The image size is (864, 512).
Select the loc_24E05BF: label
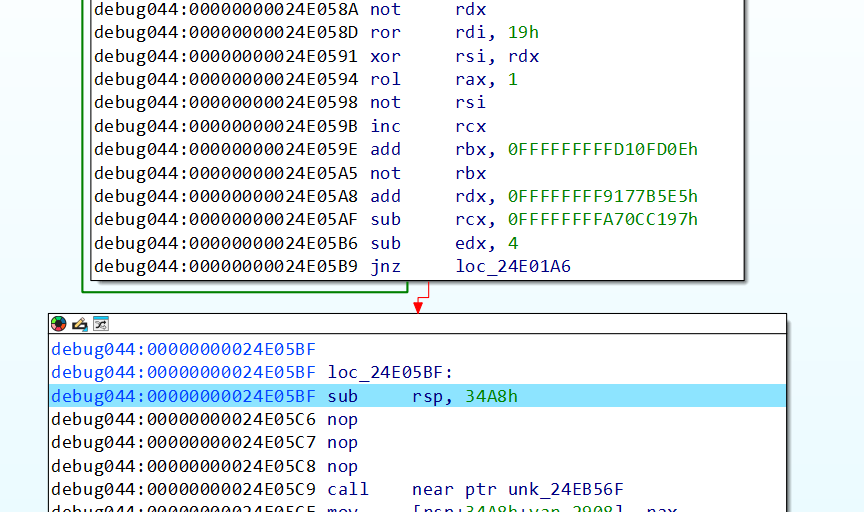[391, 373]
